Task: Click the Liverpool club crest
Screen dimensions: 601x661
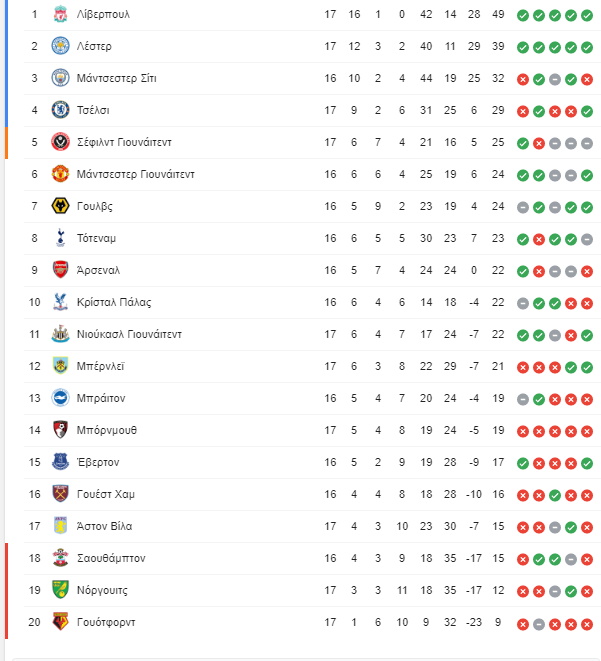Action: coord(60,14)
